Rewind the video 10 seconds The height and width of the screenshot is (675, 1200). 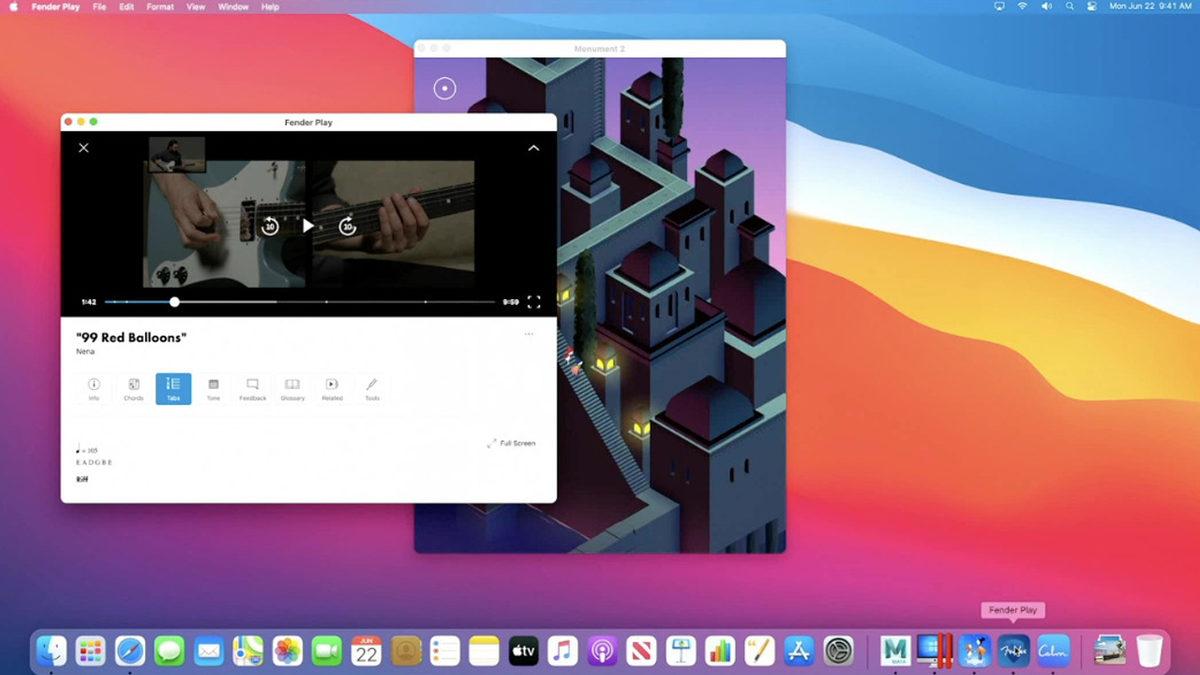(x=269, y=226)
